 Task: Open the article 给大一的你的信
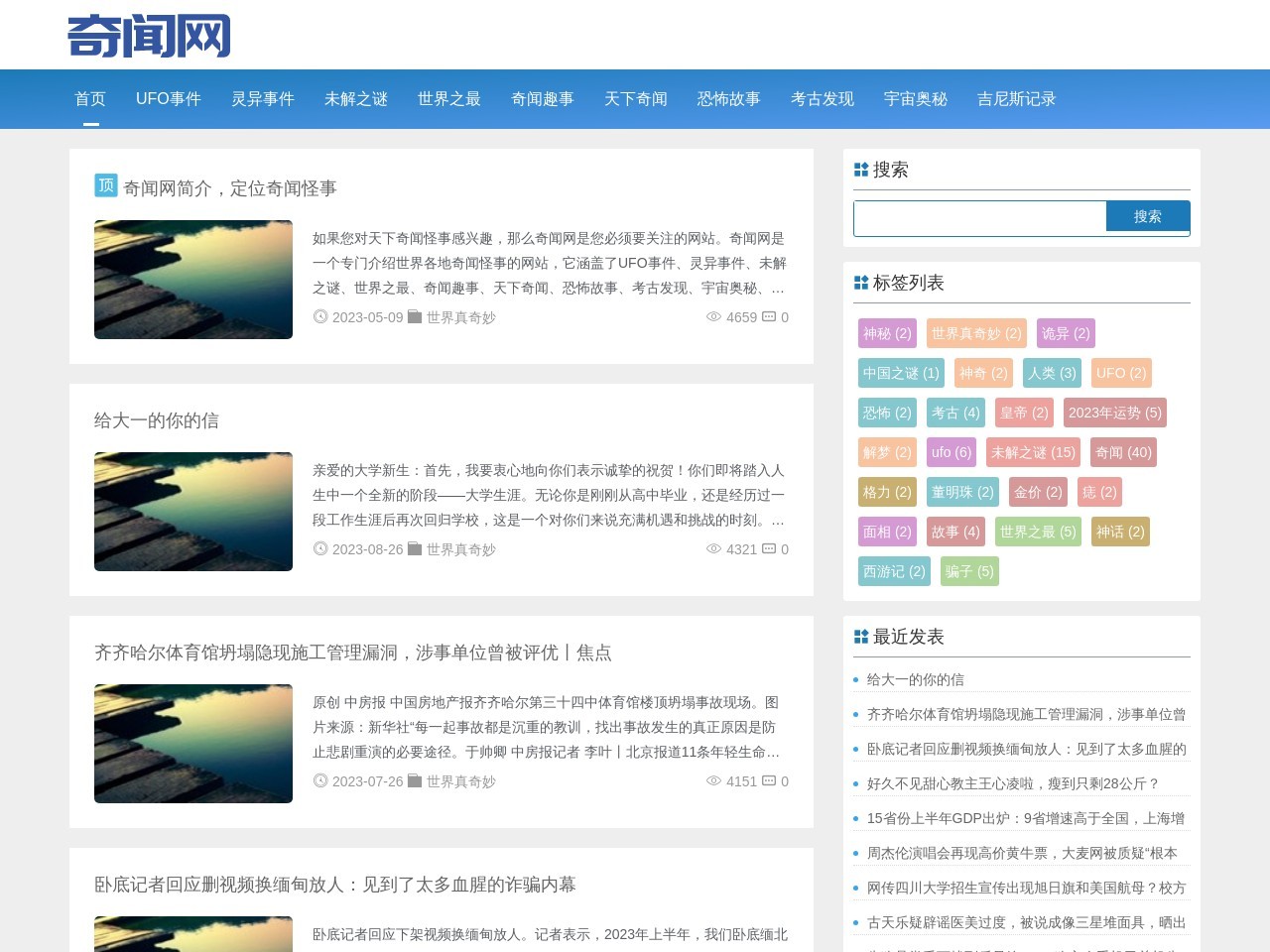[157, 420]
